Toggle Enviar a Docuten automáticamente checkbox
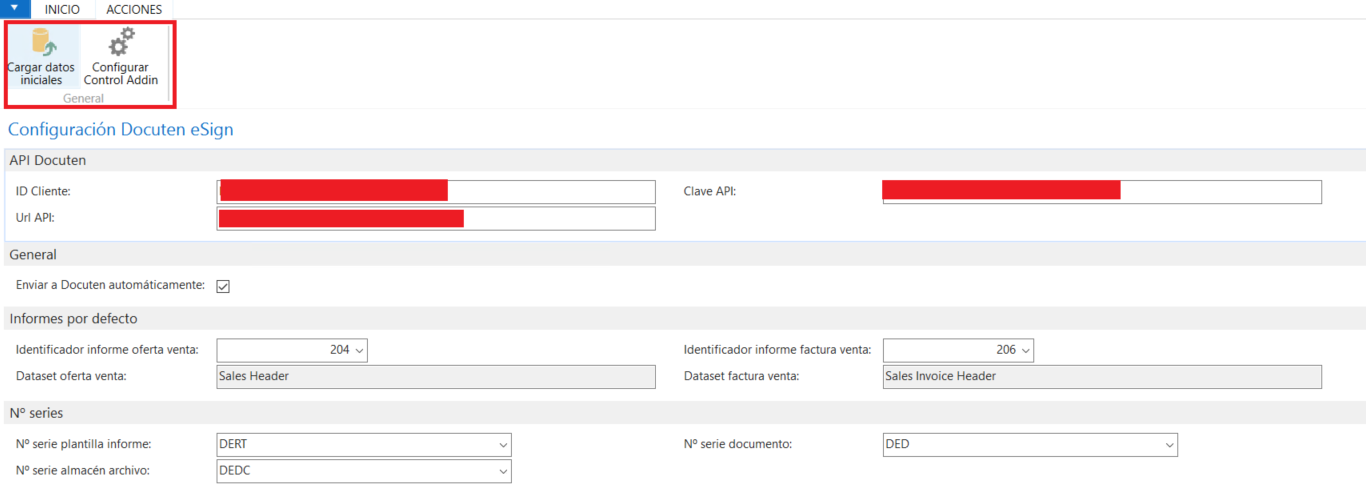 pyautogui.click(x=223, y=286)
